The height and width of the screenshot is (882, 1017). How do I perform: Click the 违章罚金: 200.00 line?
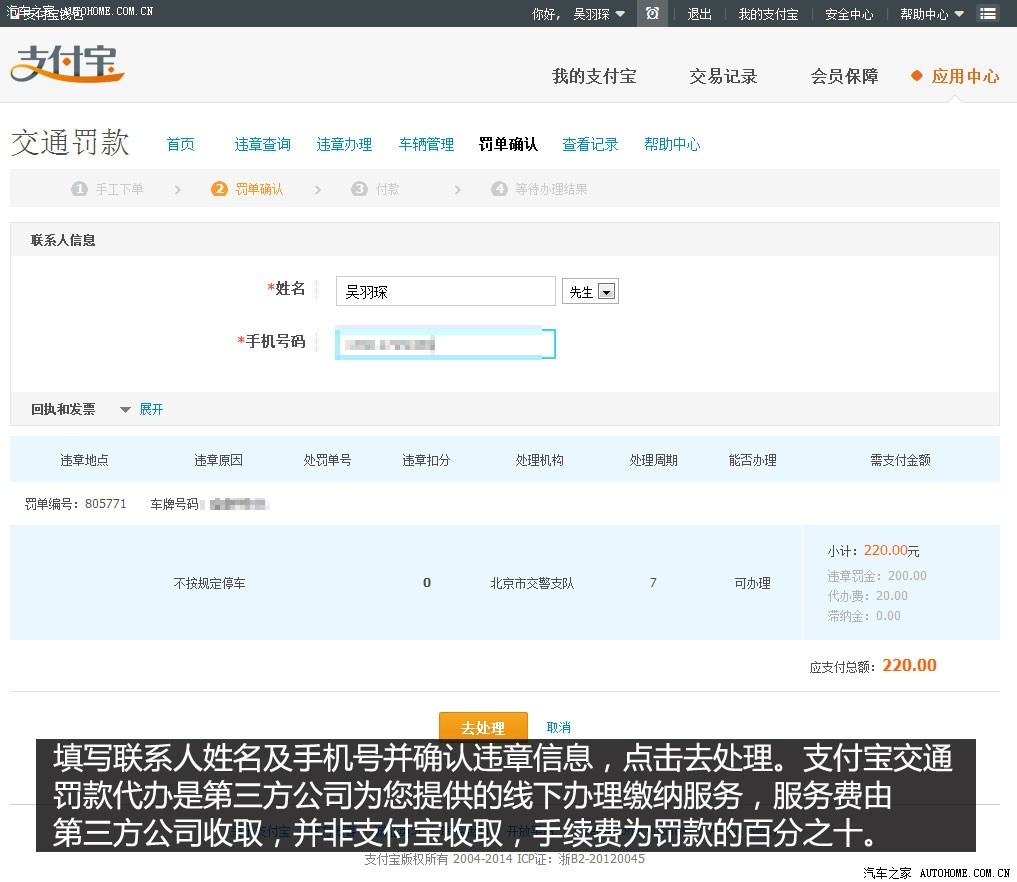877,575
